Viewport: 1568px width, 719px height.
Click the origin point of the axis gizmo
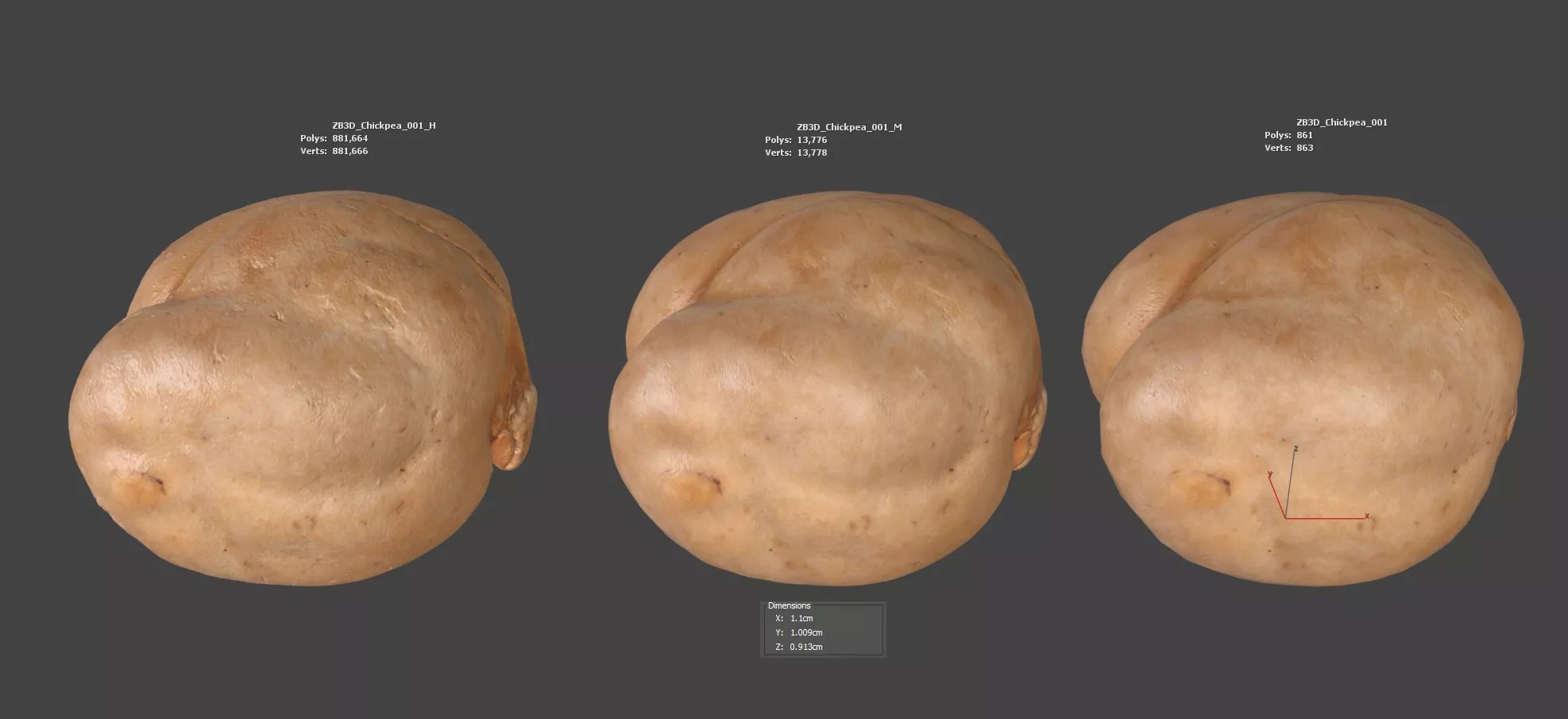coord(1286,518)
